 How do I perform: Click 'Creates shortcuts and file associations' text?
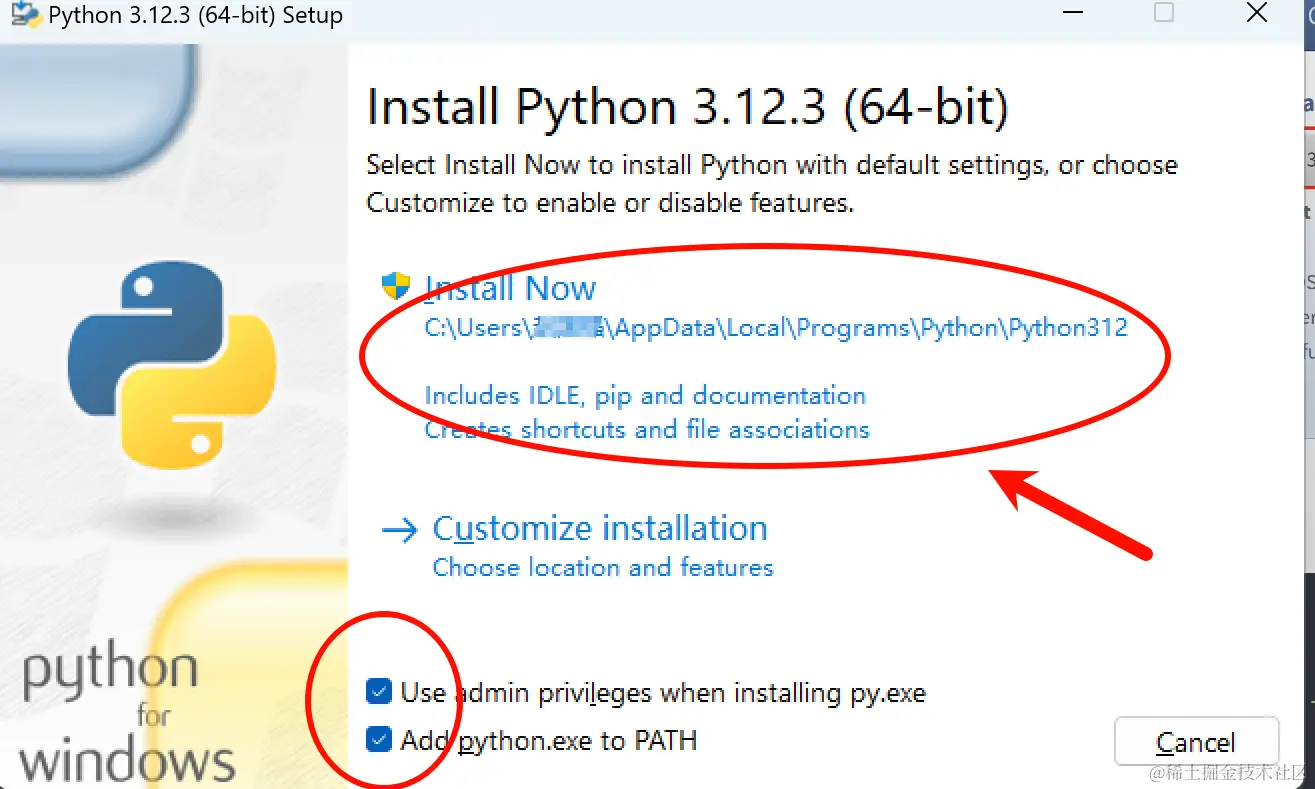click(647, 430)
